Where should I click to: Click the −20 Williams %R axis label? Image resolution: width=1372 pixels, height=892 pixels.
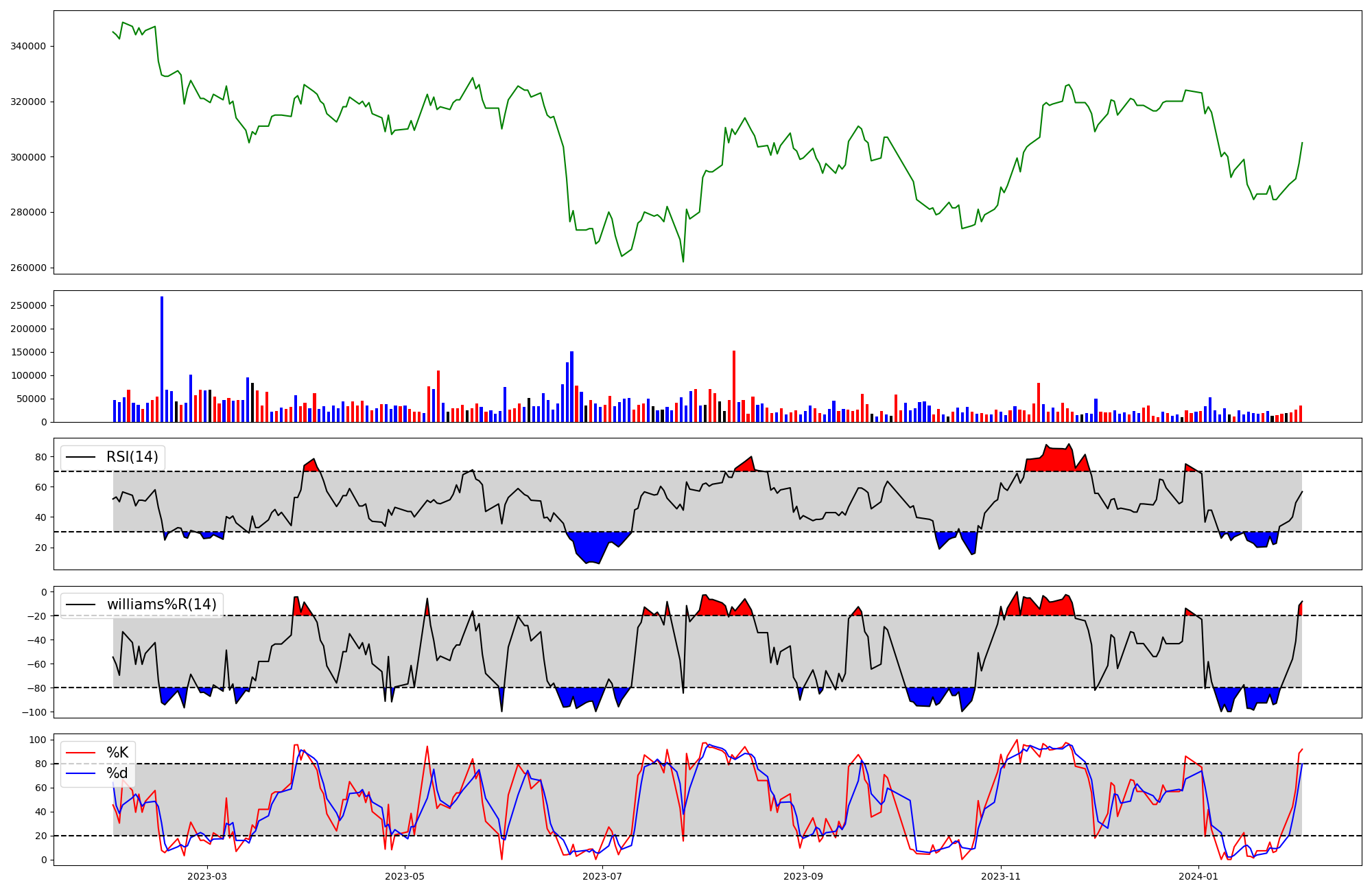(x=37, y=616)
